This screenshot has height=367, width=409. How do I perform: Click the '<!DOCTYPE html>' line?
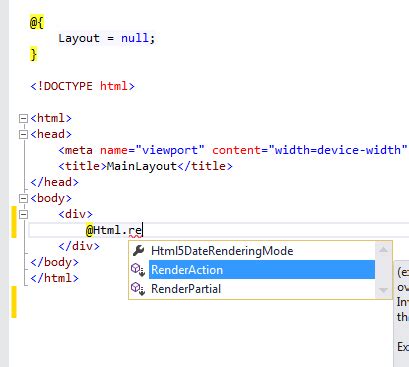click(82, 86)
